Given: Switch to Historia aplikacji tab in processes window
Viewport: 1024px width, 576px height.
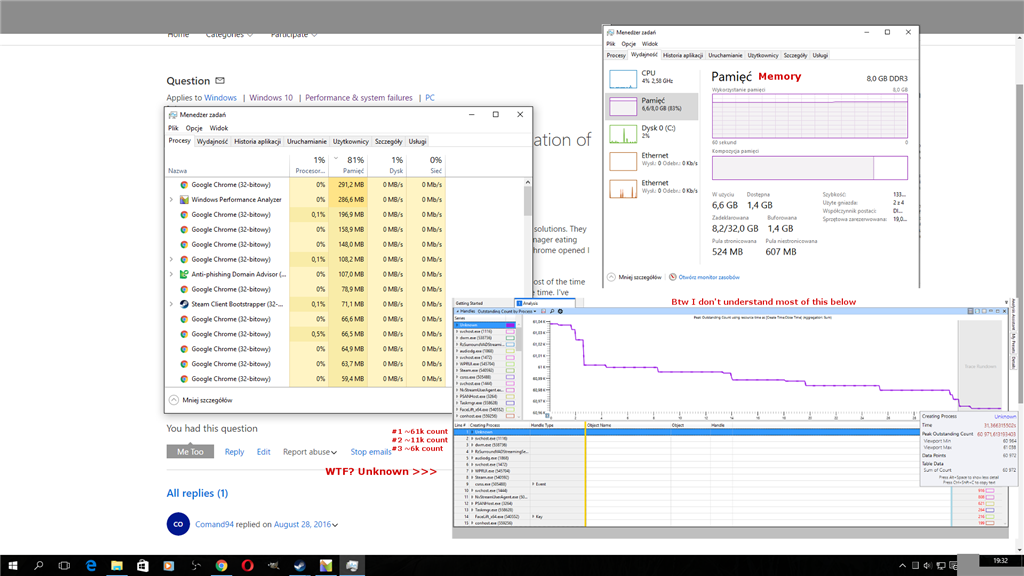Looking at the screenshot, I should (257, 142).
